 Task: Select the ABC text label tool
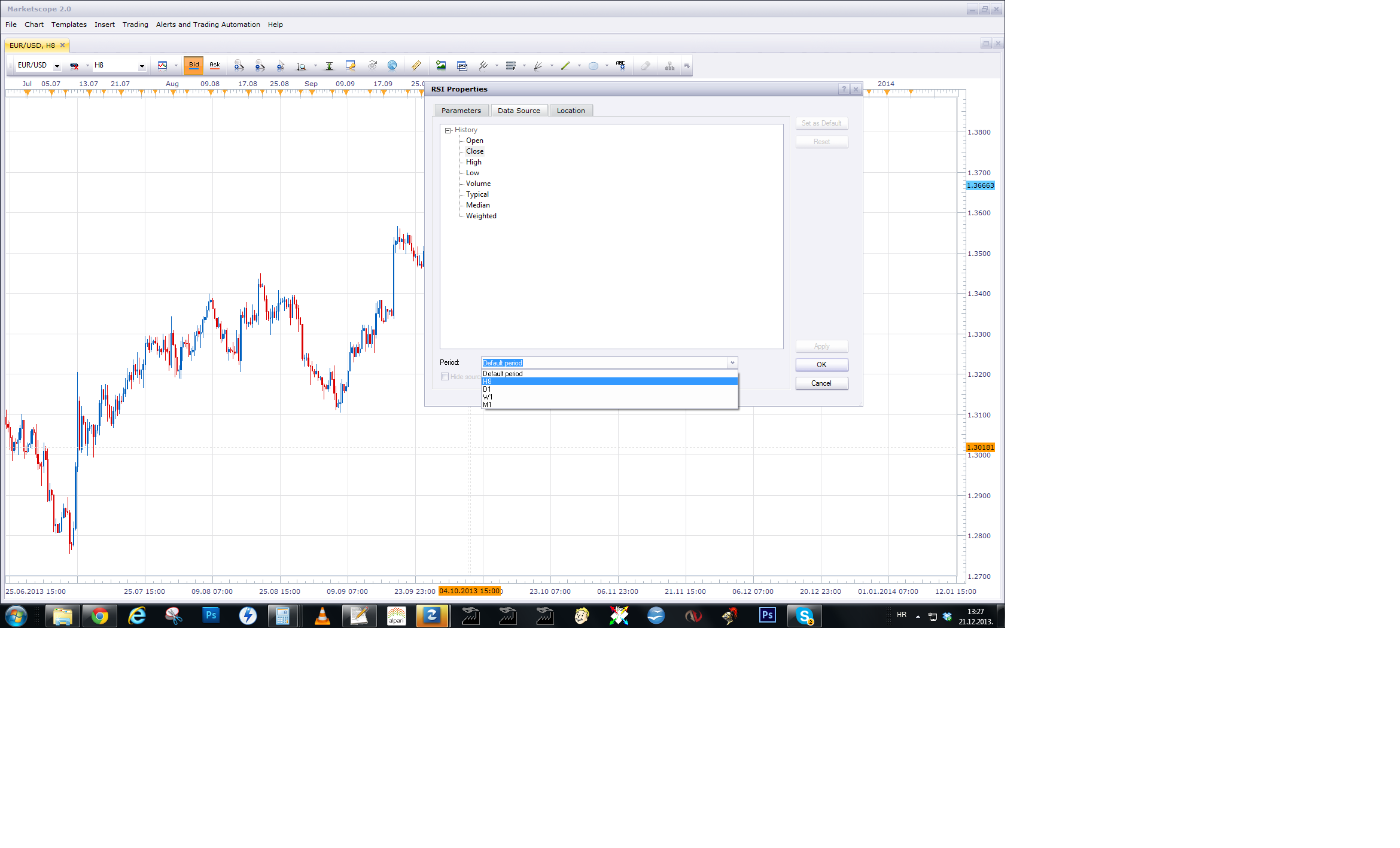[621, 66]
